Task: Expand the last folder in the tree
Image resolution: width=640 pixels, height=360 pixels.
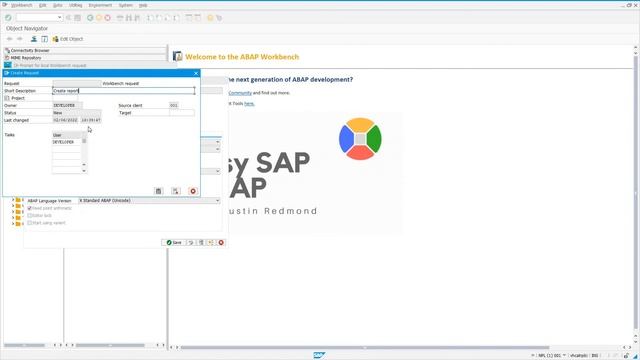Action: pos(13,224)
